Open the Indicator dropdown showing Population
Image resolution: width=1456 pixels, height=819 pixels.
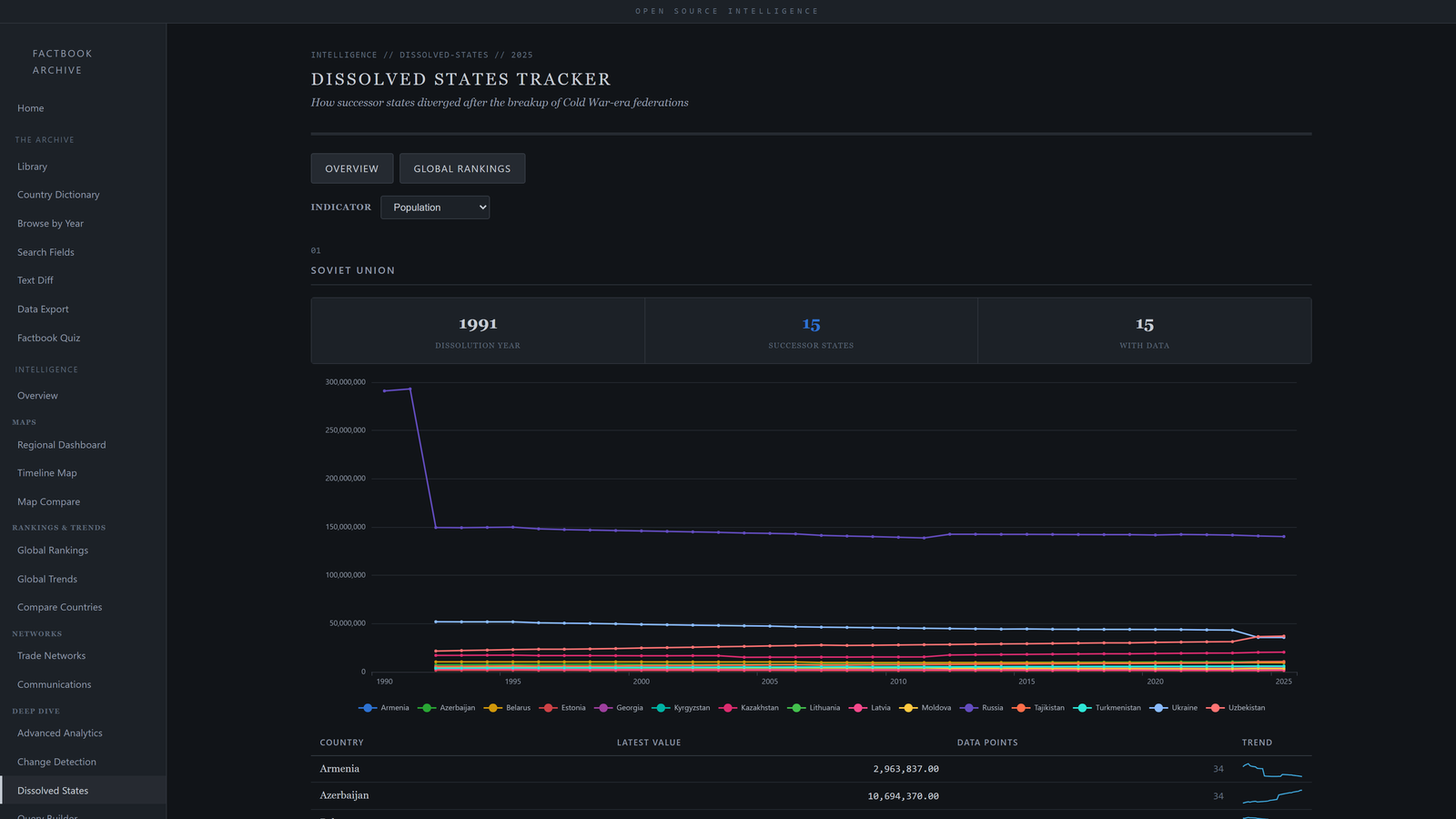tap(435, 207)
